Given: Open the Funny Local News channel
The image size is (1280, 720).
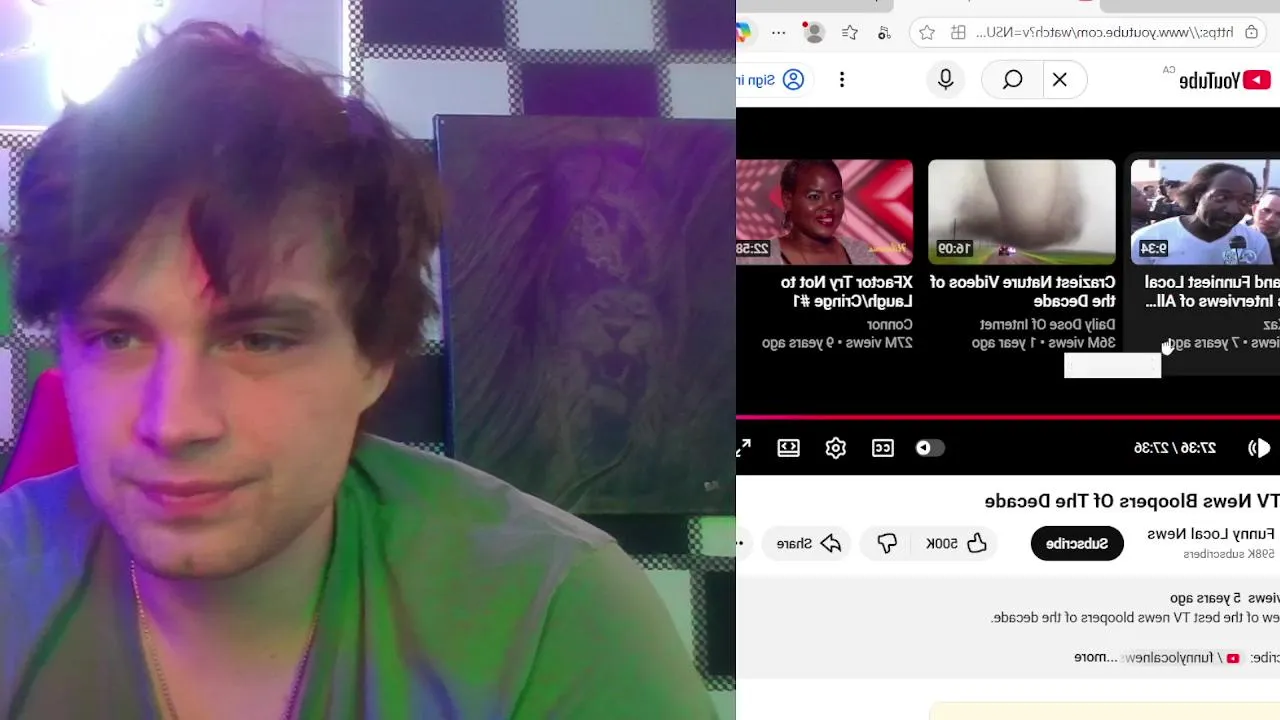Looking at the screenshot, I should tap(1211, 534).
